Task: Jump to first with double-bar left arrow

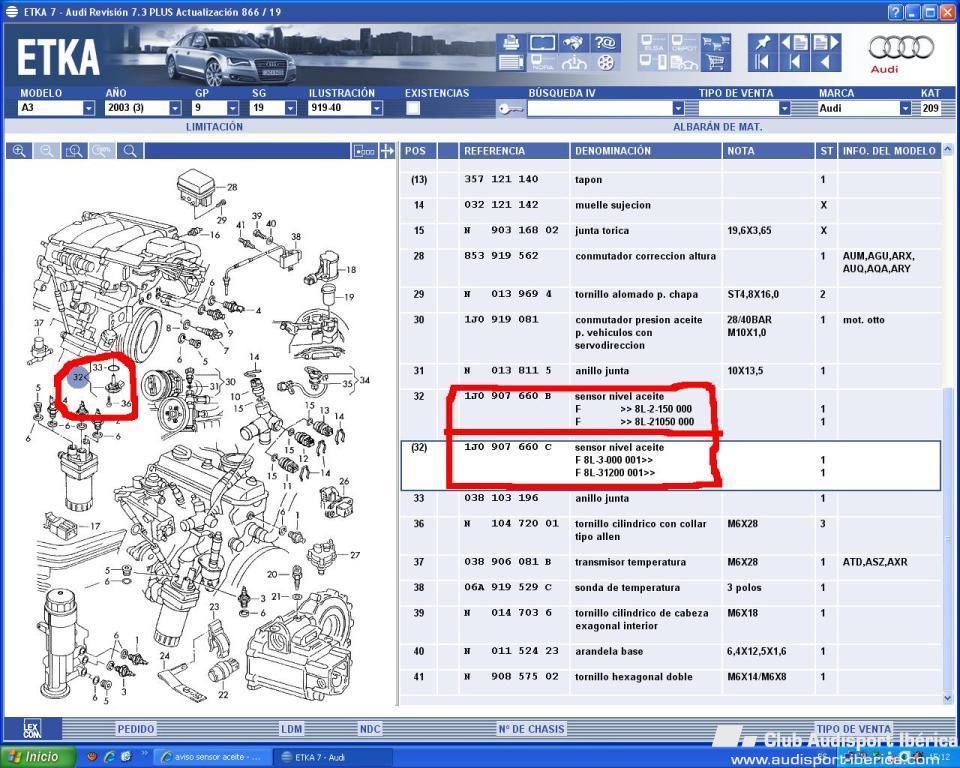Action: pos(762,62)
